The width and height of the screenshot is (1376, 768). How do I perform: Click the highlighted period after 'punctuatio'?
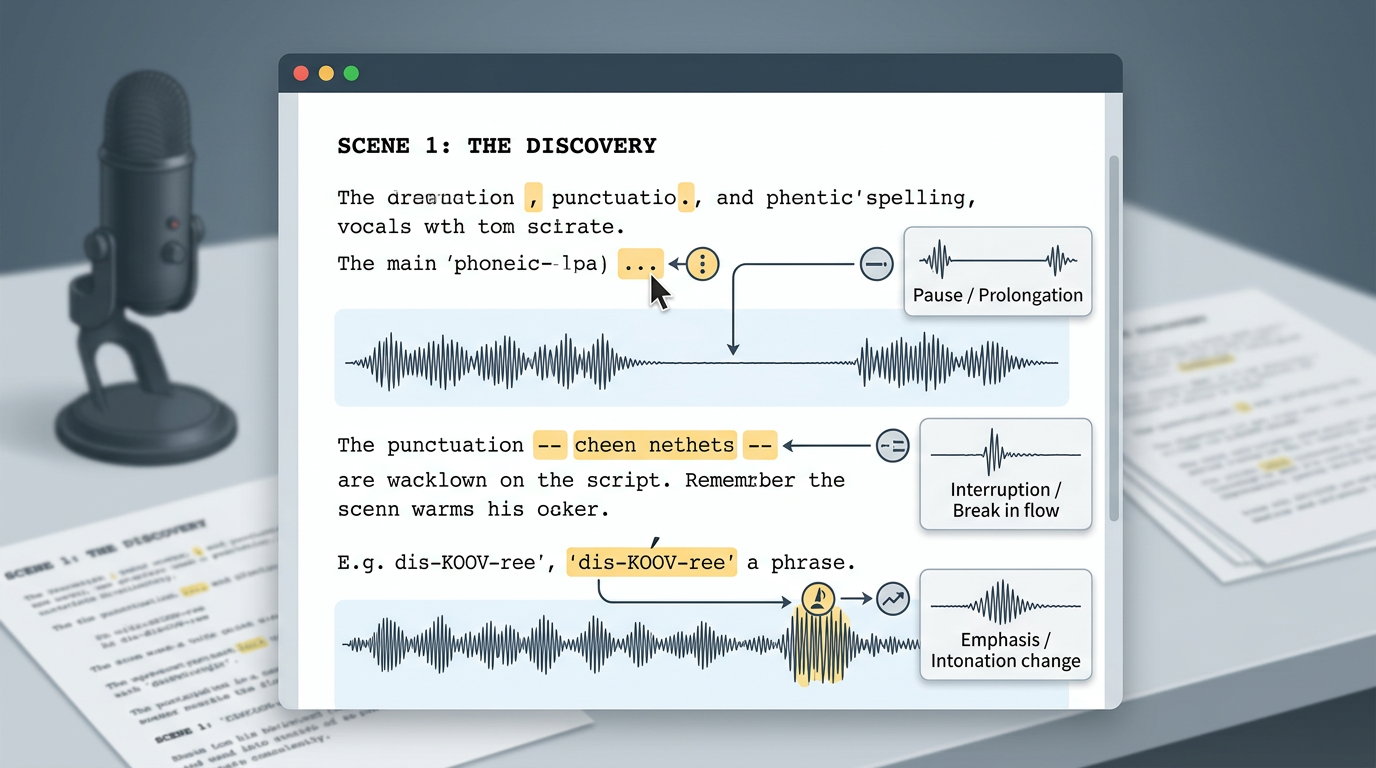[x=686, y=198]
